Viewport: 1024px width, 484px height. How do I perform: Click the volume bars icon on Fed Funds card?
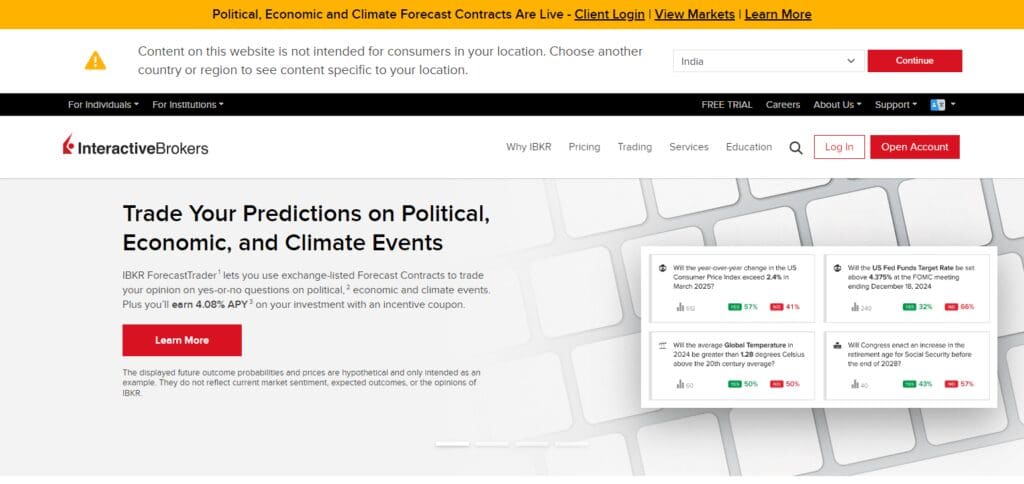(x=855, y=307)
